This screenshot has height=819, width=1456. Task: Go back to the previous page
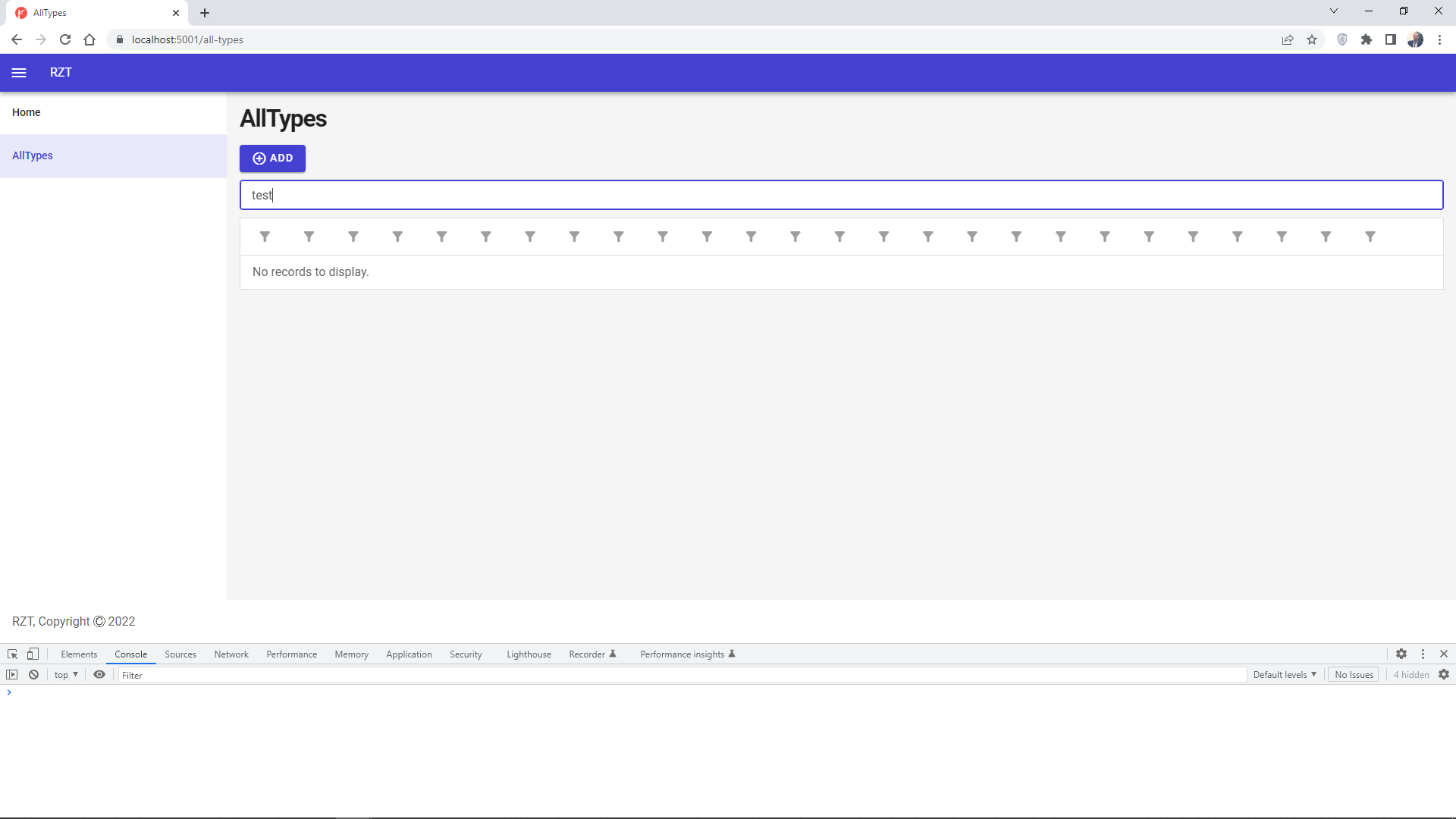point(17,39)
